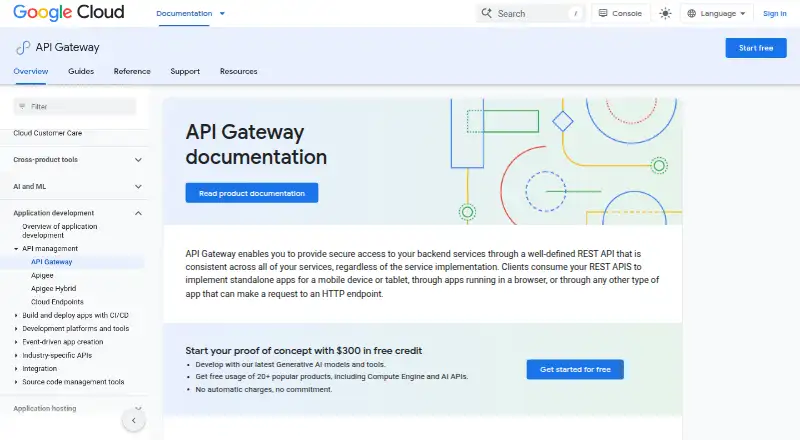Collapse the API management tree node
Image resolution: width=800 pixels, height=440 pixels.
pyautogui.click(x=16, y=249)
